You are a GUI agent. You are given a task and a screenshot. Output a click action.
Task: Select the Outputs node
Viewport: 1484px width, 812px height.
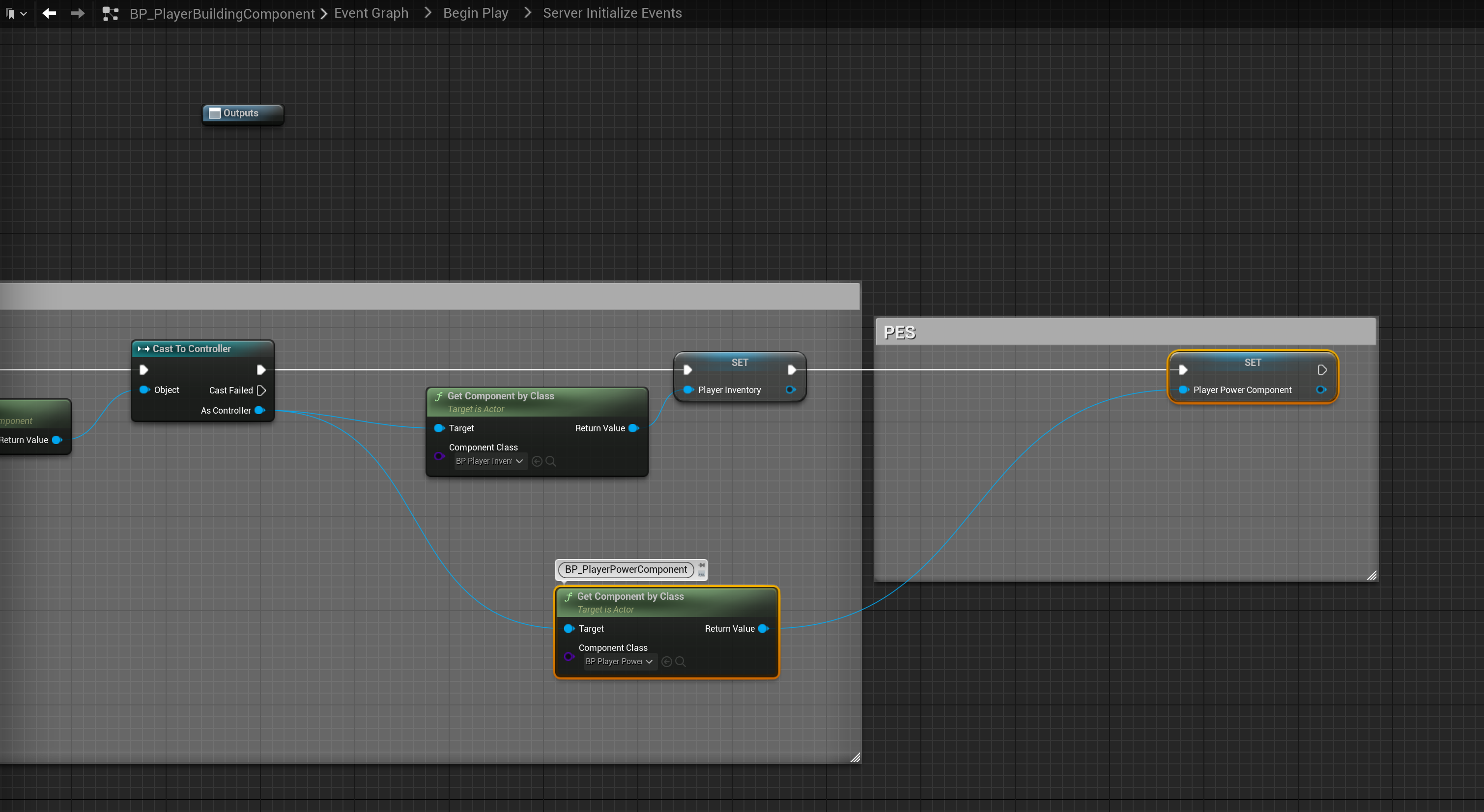coord(242,113)
